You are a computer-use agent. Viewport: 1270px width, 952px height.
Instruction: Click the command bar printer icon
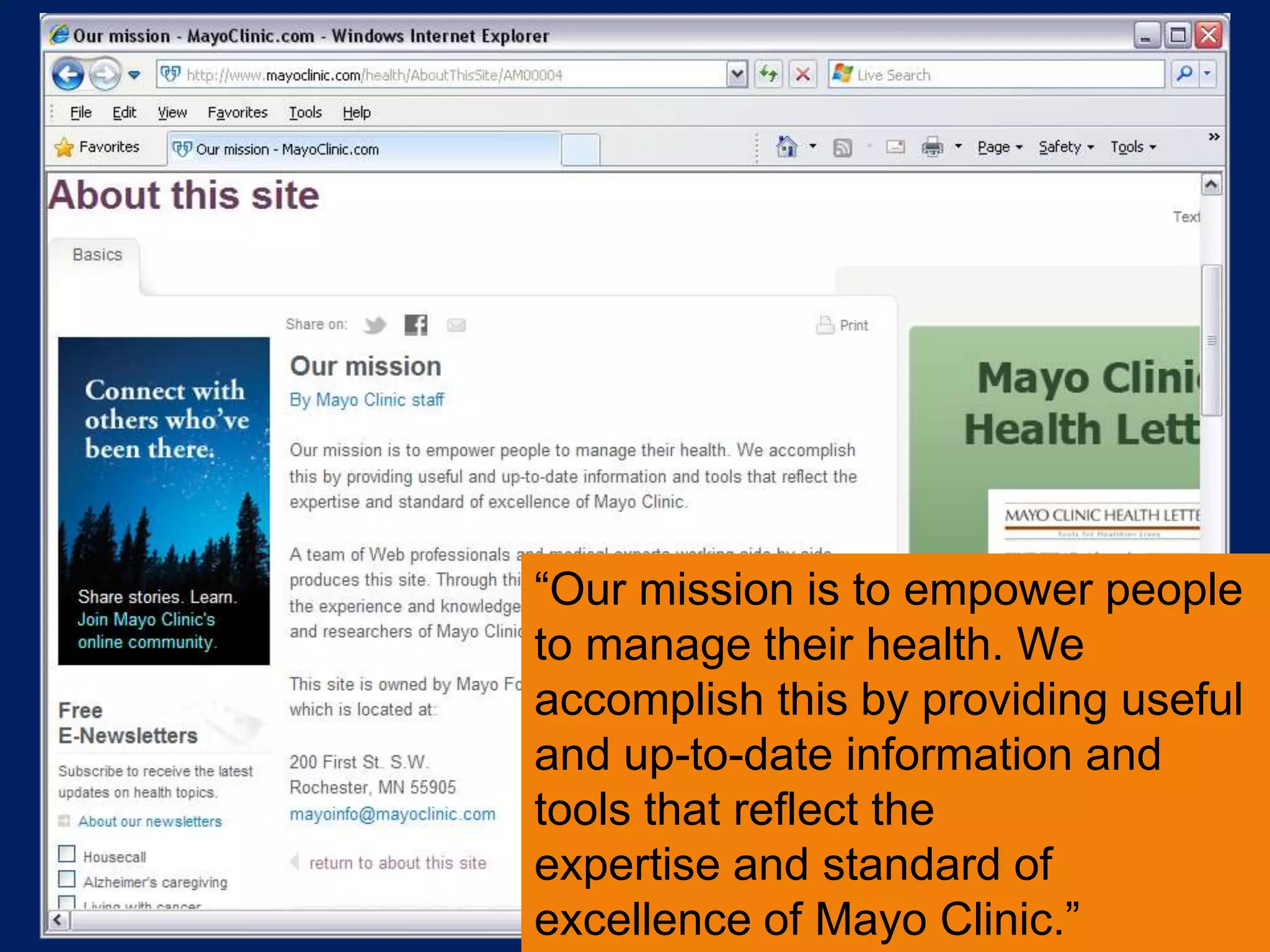pyautogui.click(x=932, y=147)
